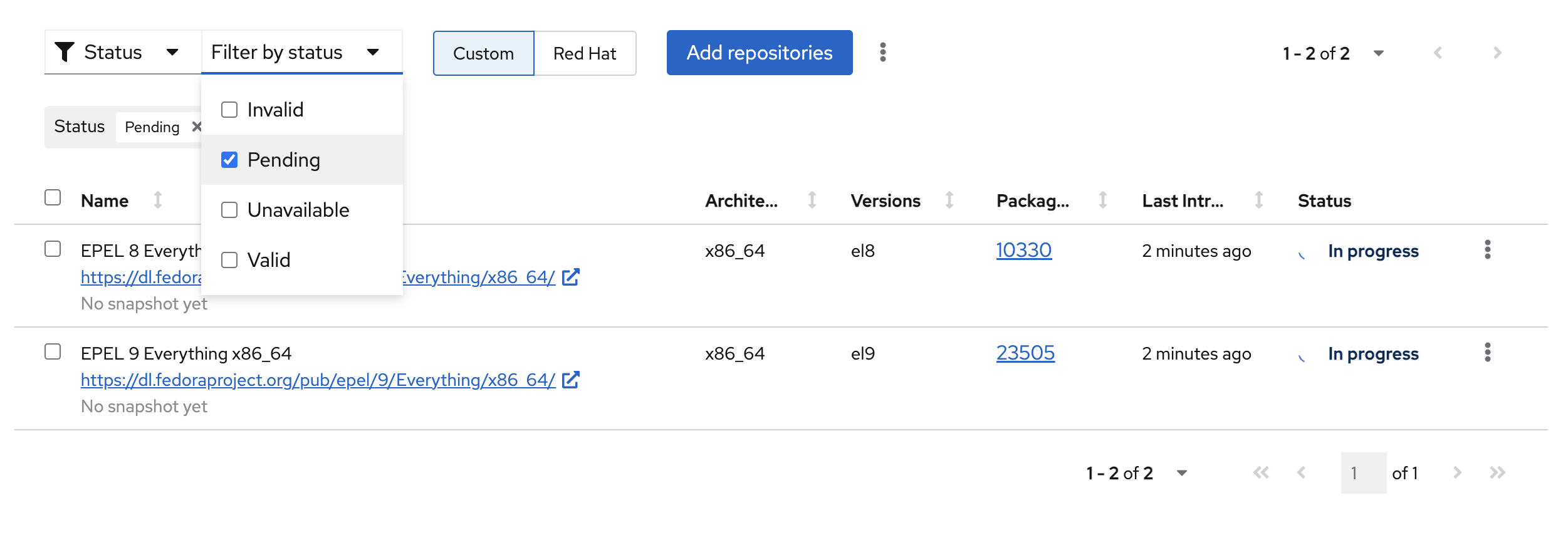Expand the top pagination per-page dropdown
The height and width of the screenshot is (535, 1568).
pyautogui.click(x=1378, y=53)
